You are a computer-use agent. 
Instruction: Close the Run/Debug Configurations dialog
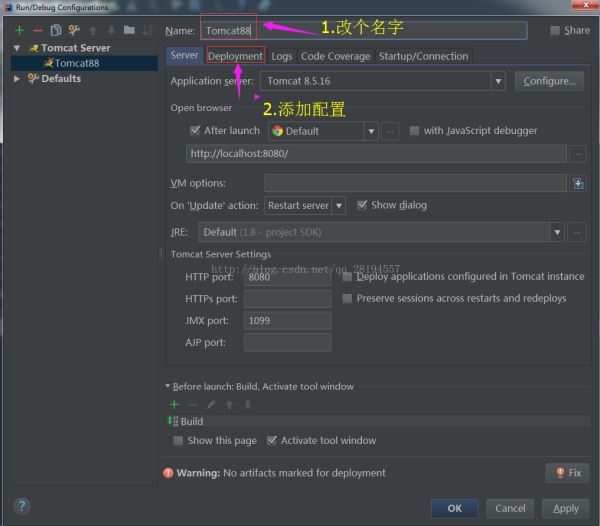[585, 5]
